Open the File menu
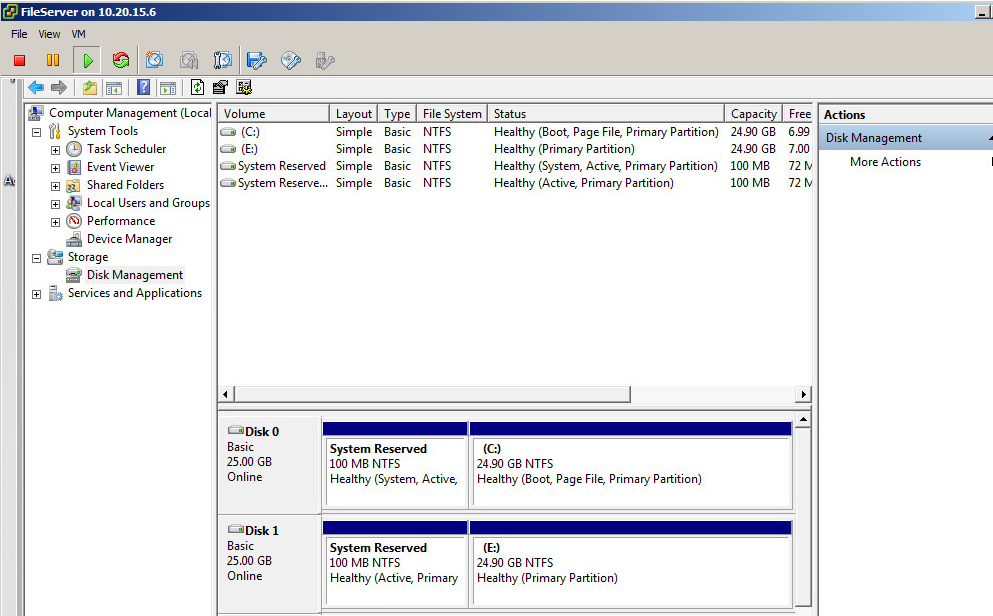The height and width of the screenshot is (616, 993). (19, 34)
